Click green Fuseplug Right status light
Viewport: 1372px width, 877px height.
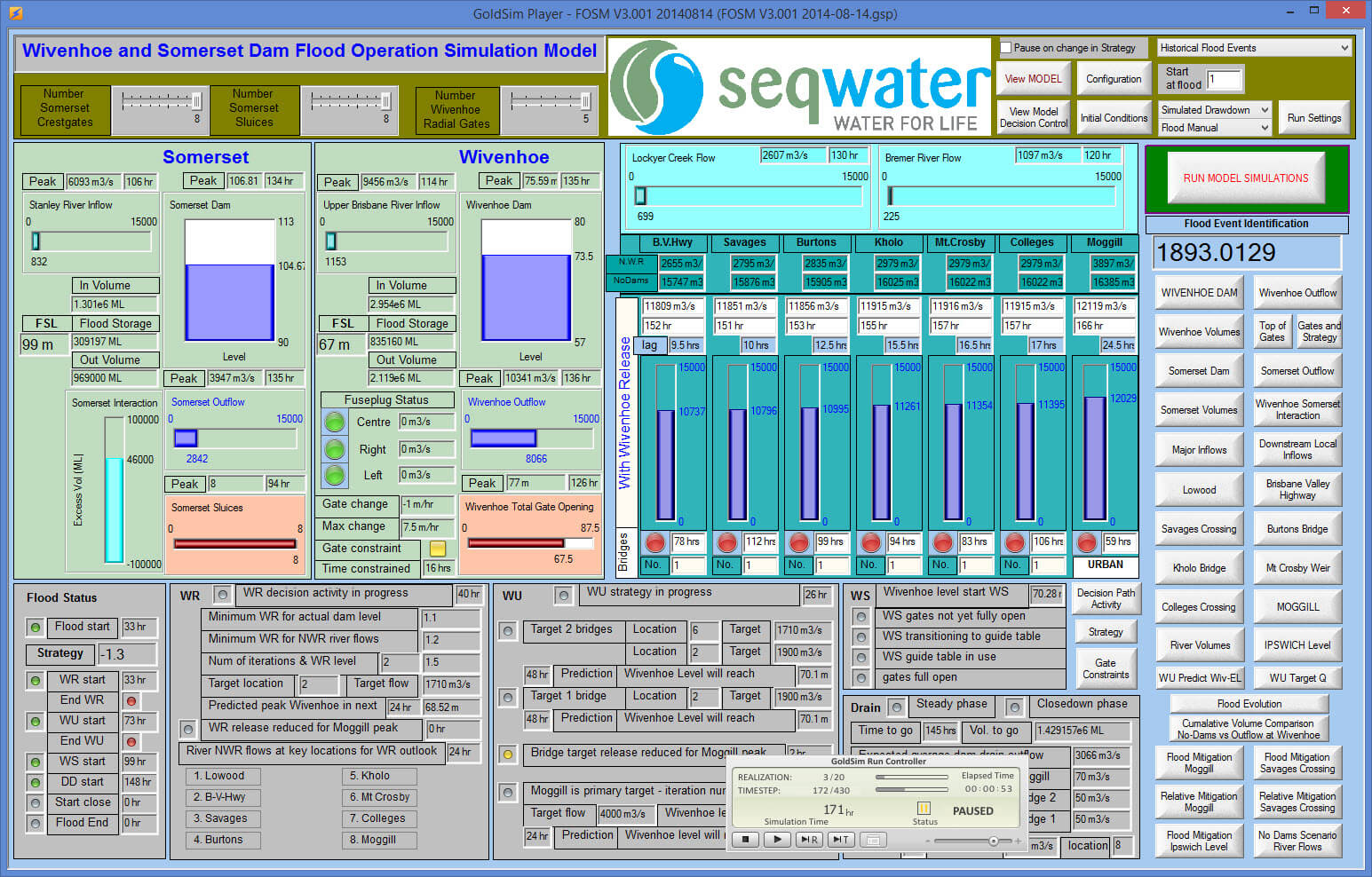click(335, 448)
